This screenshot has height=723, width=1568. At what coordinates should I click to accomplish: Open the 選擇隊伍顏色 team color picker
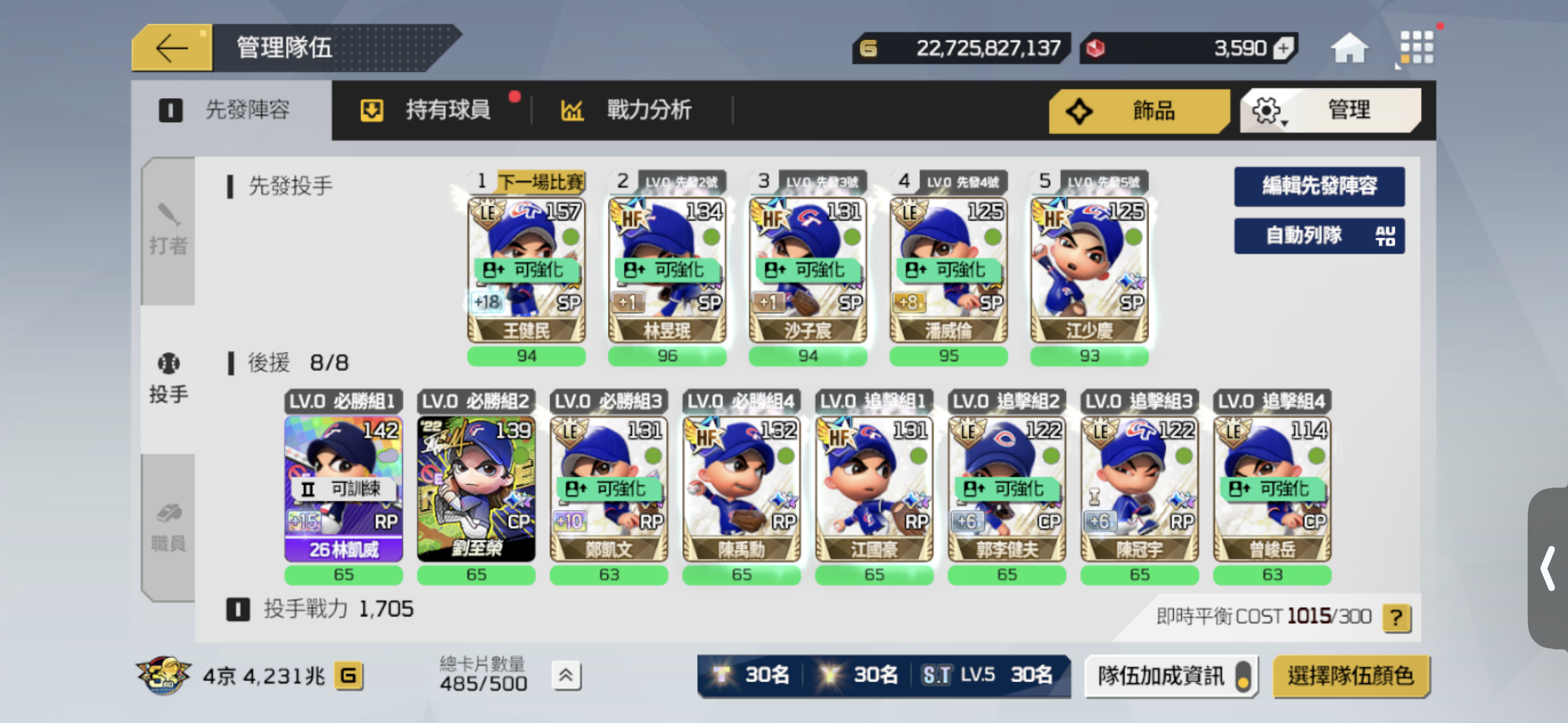(x=1350, y=675)
